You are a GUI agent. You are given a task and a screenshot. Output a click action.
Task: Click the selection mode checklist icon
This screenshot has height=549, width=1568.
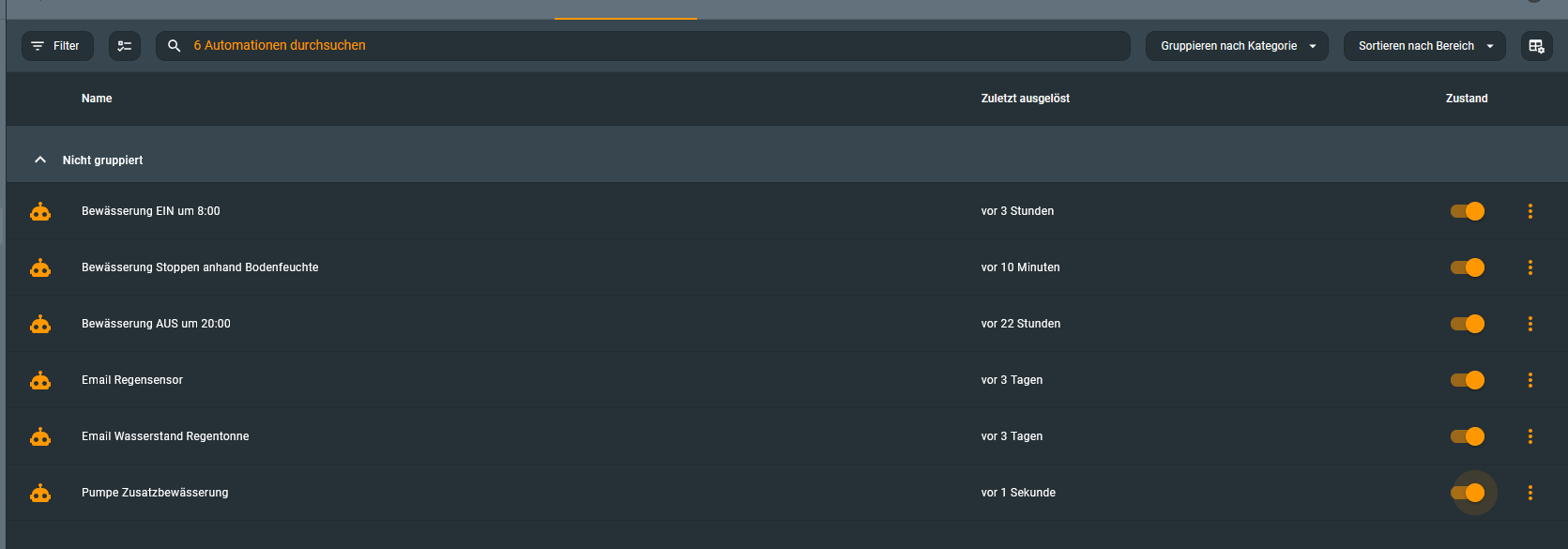124,46
